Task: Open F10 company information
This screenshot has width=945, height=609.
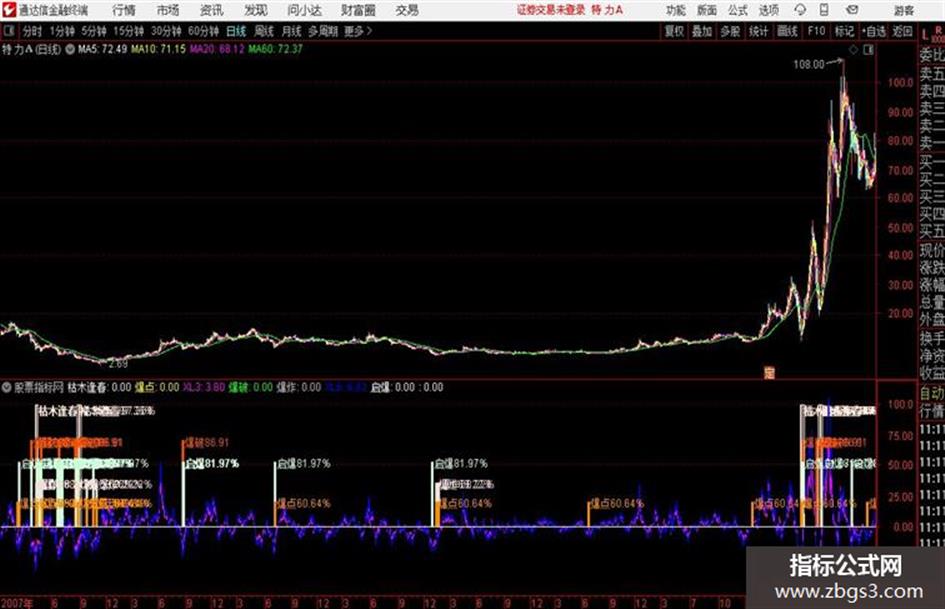Action: click(816, 31)
